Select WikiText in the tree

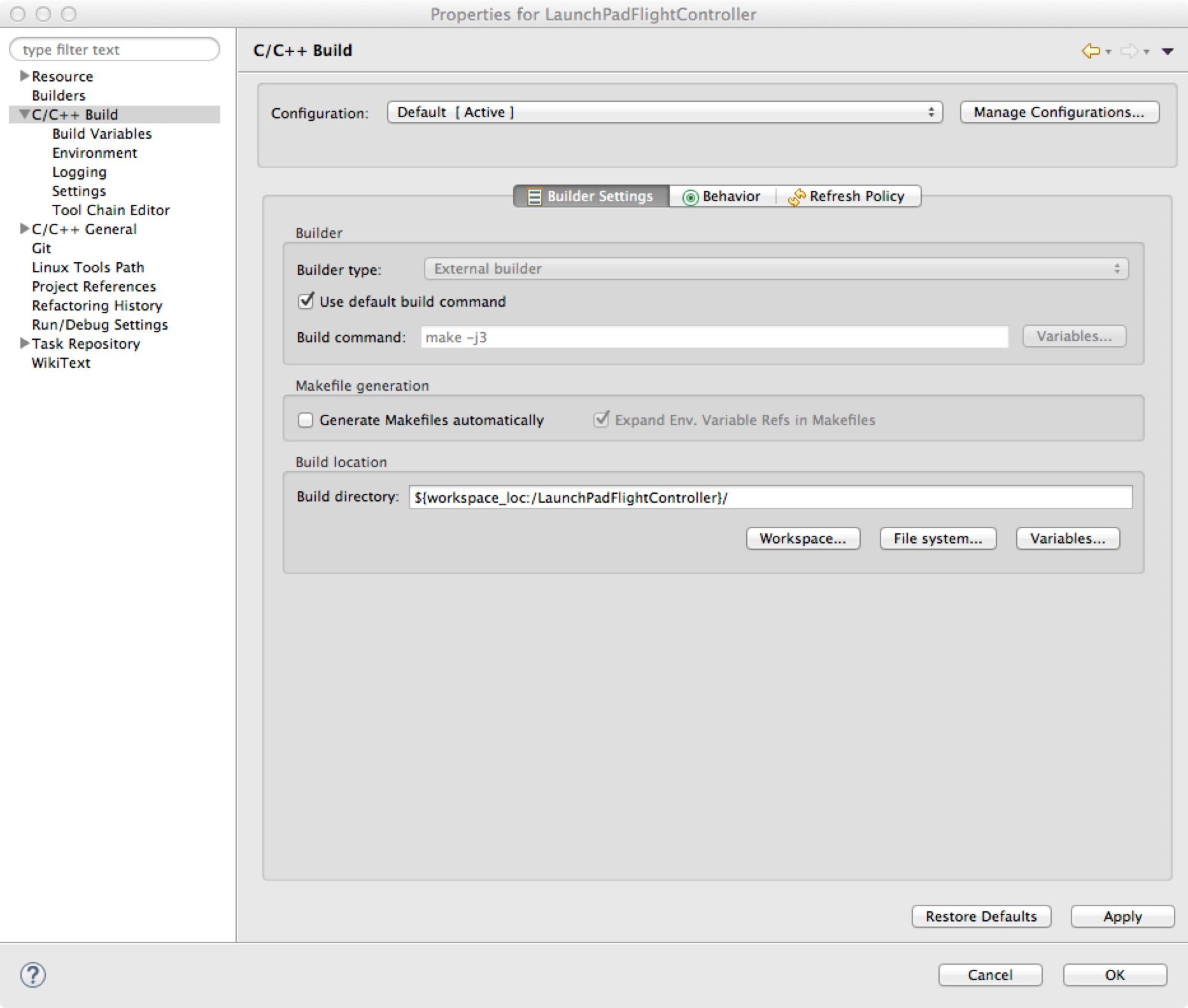[x=61, y=363]
